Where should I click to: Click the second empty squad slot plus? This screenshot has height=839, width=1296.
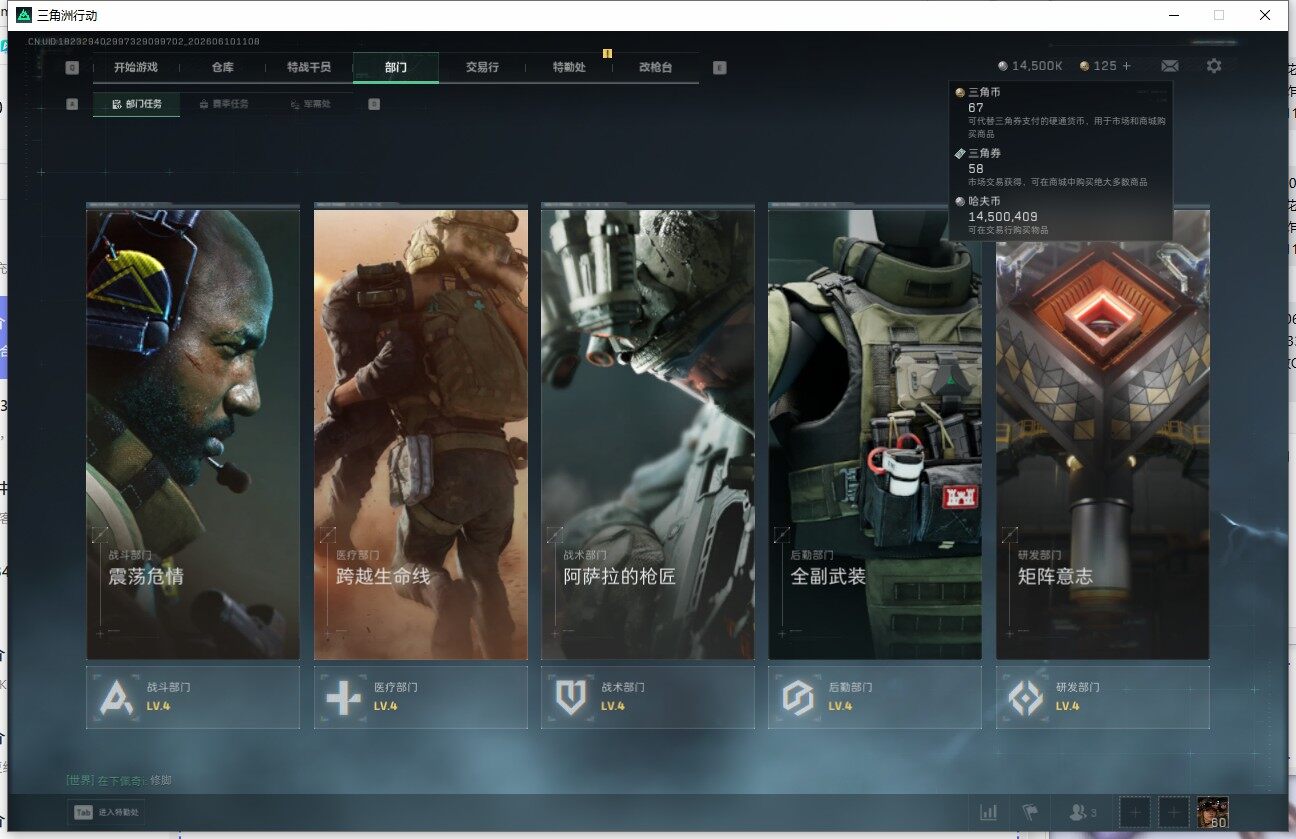coord(1173,812)
